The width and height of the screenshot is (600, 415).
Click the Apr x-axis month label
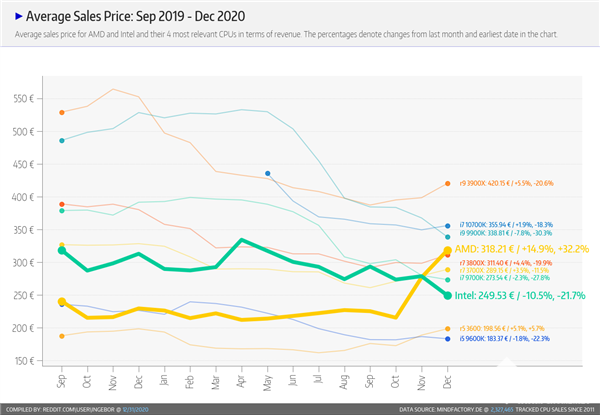click(x=242, y=381)
